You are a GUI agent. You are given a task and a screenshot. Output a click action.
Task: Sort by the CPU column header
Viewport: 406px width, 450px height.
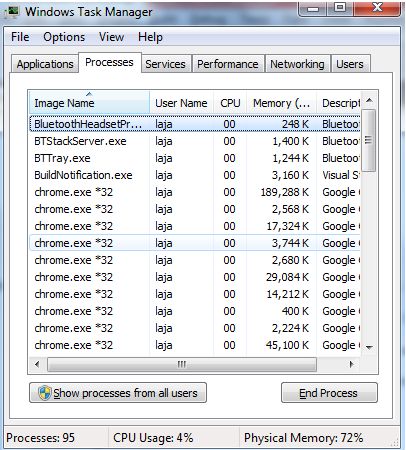pos(230,103)
